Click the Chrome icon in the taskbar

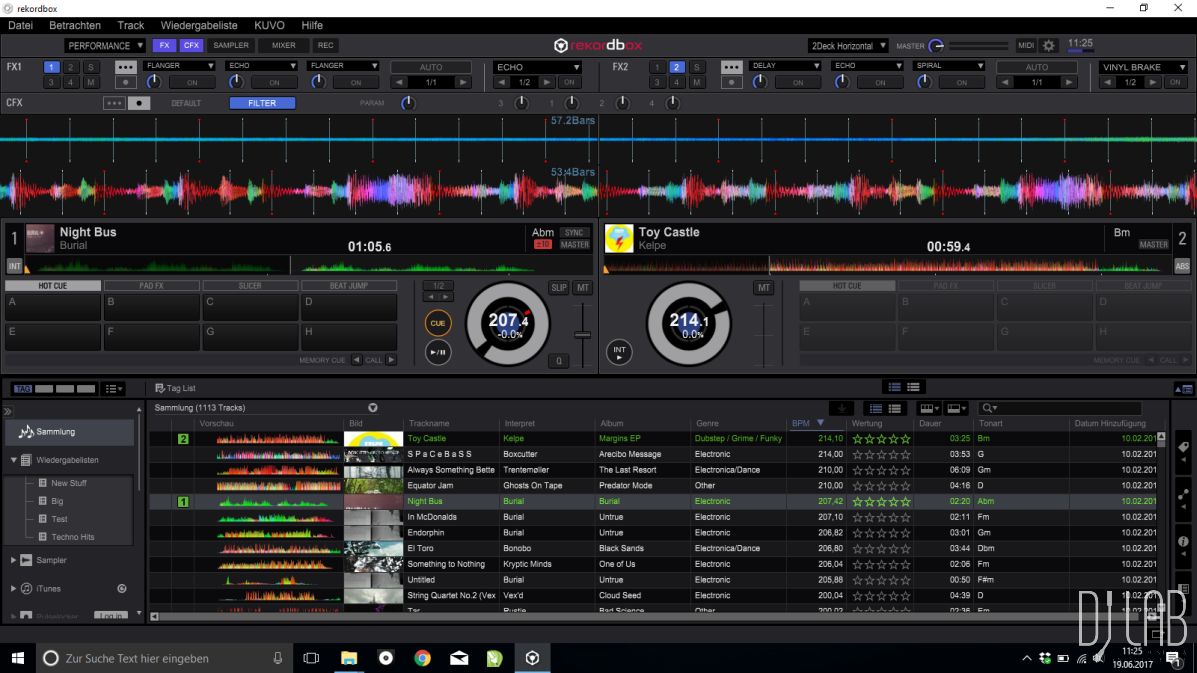click(422, 657)
